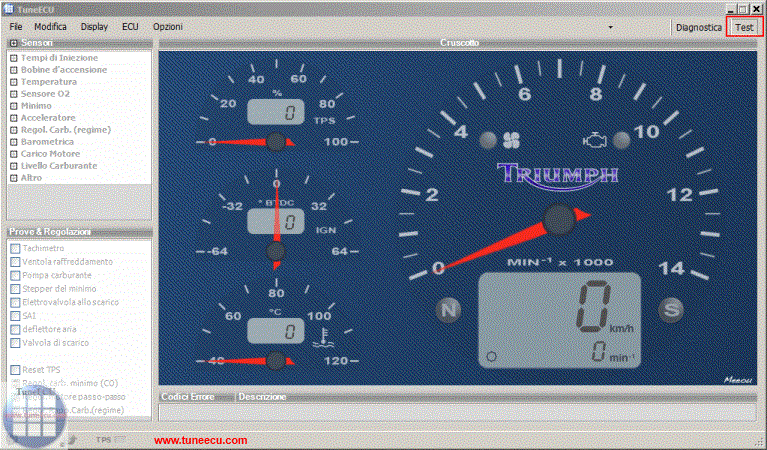767x450 pixels.
Task: Open the Display menu
Action: tap(94, 27)
